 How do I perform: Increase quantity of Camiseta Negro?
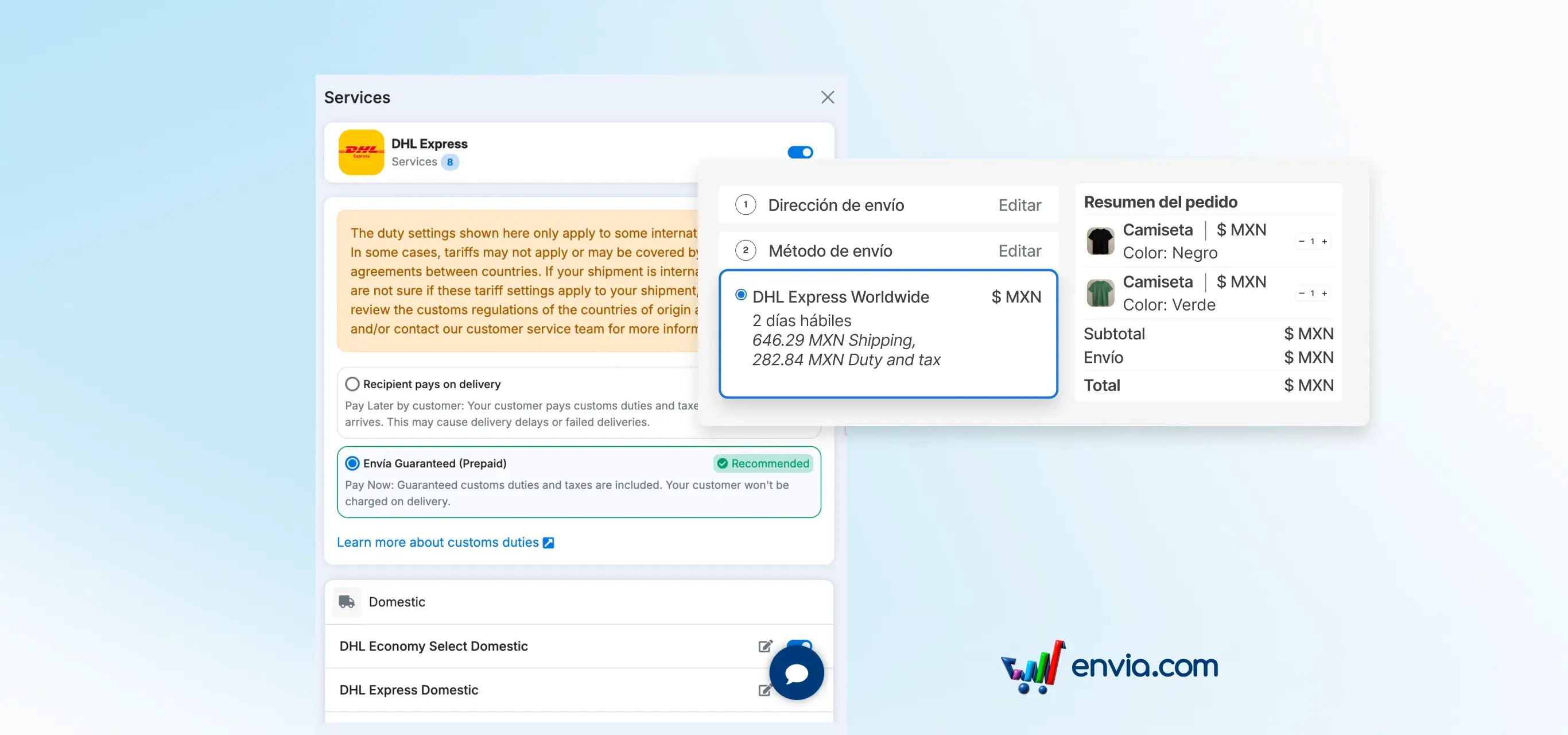1324,241
